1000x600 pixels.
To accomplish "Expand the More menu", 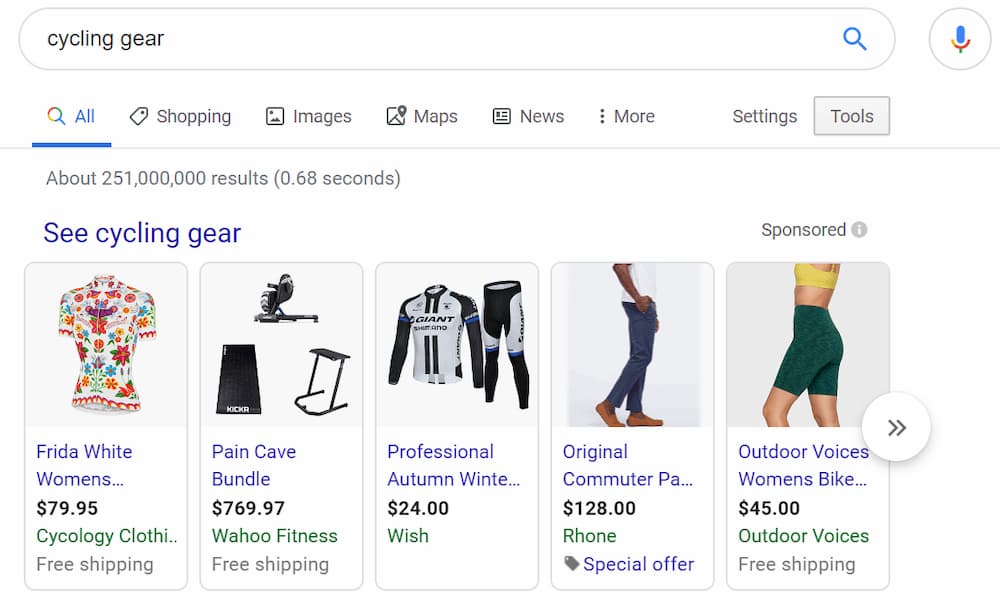I will point(626,116).
